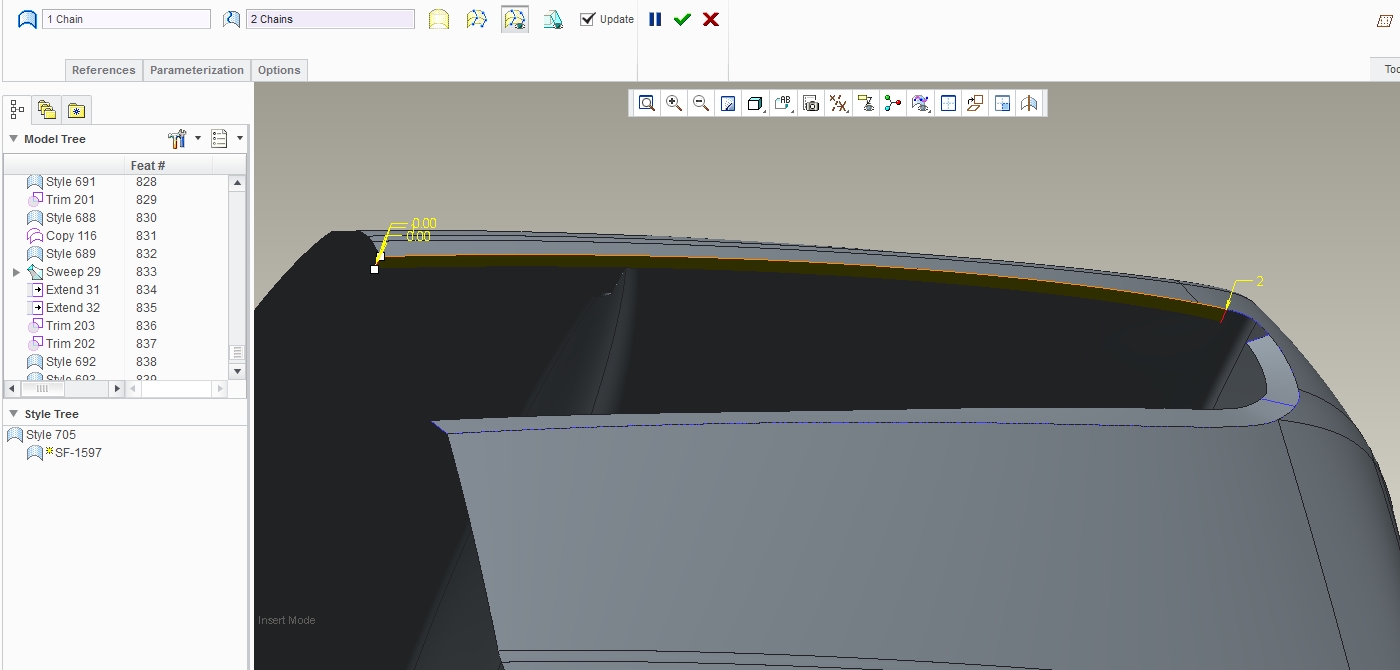1400x670 pixels.
Task: Click the internal chains collector icon
Action: [x=232, y=19]
